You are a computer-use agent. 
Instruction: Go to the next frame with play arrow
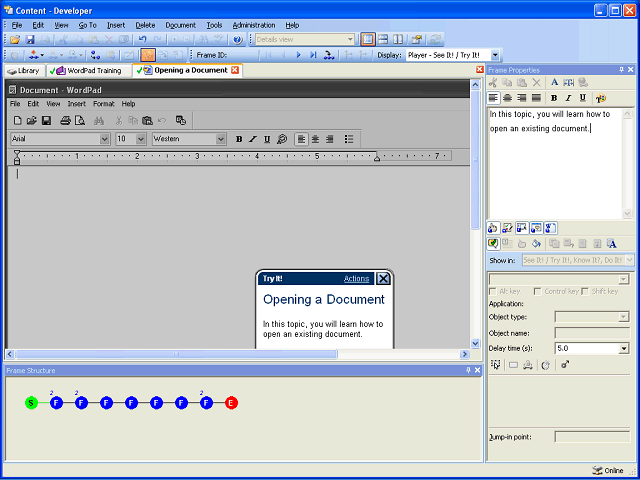point(299,55)
